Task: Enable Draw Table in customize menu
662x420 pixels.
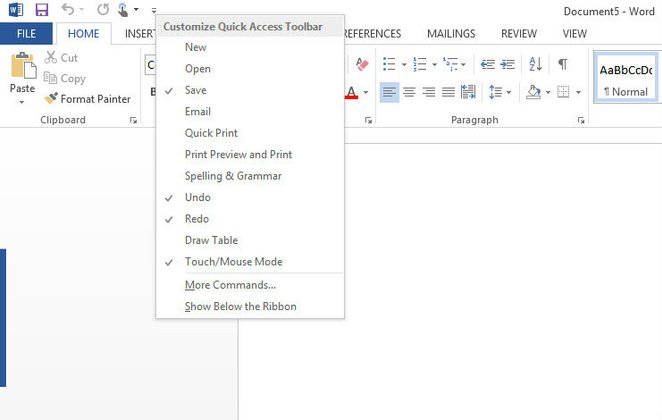Action: (250, 240)
